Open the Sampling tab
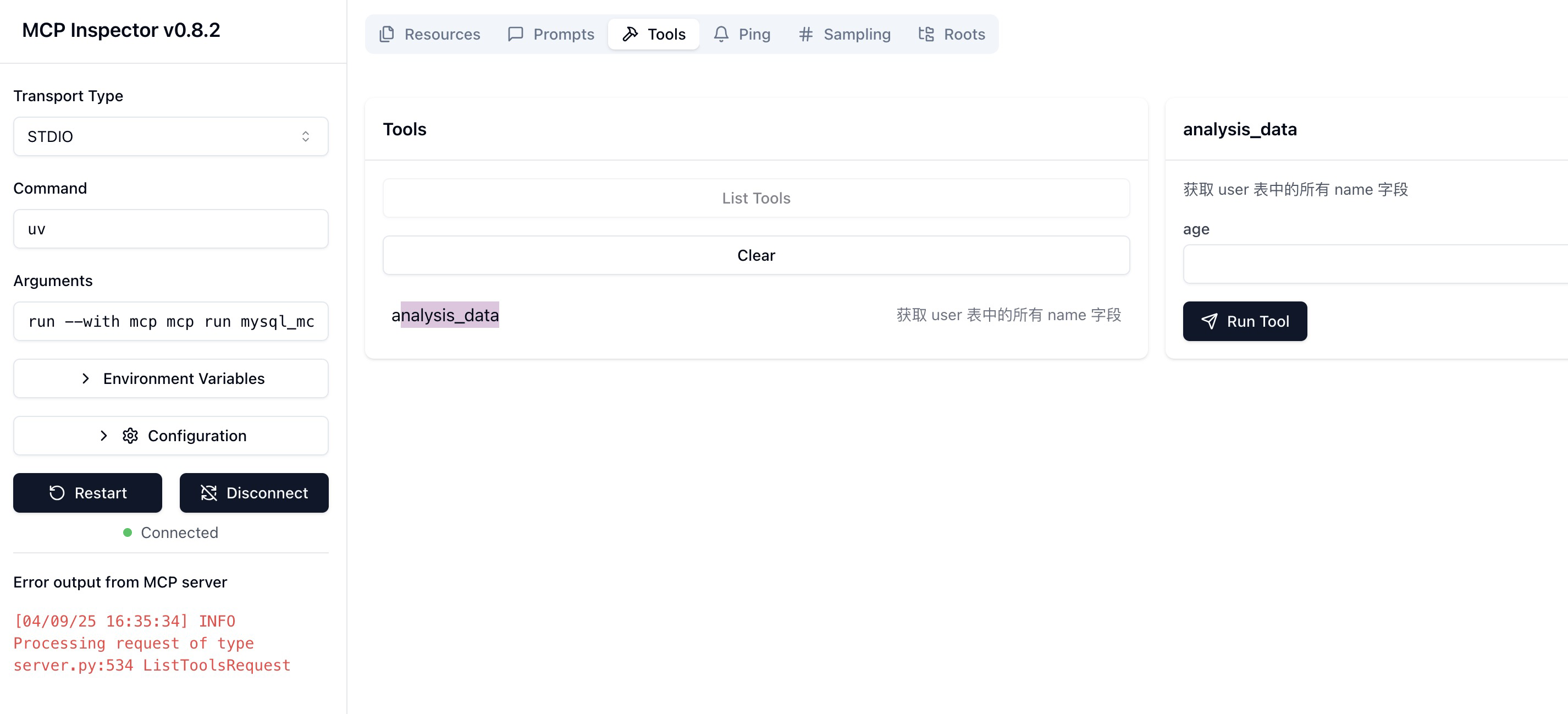1568x714 pixels. click(844, 34)
